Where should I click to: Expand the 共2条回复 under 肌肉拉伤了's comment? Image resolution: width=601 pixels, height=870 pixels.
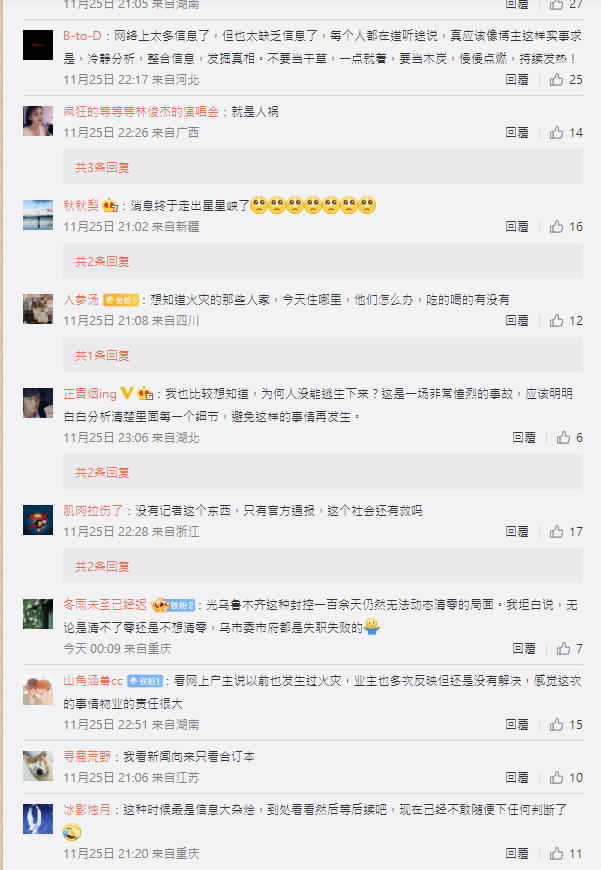point(102,566)
